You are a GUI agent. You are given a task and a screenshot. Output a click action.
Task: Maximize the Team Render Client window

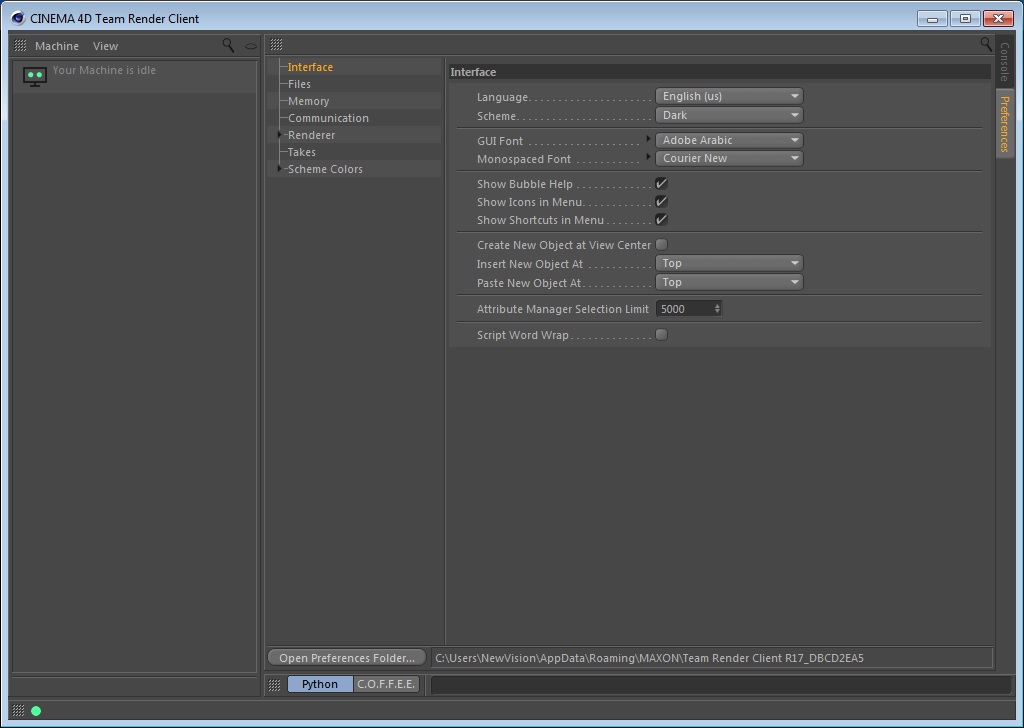[965, 19]
